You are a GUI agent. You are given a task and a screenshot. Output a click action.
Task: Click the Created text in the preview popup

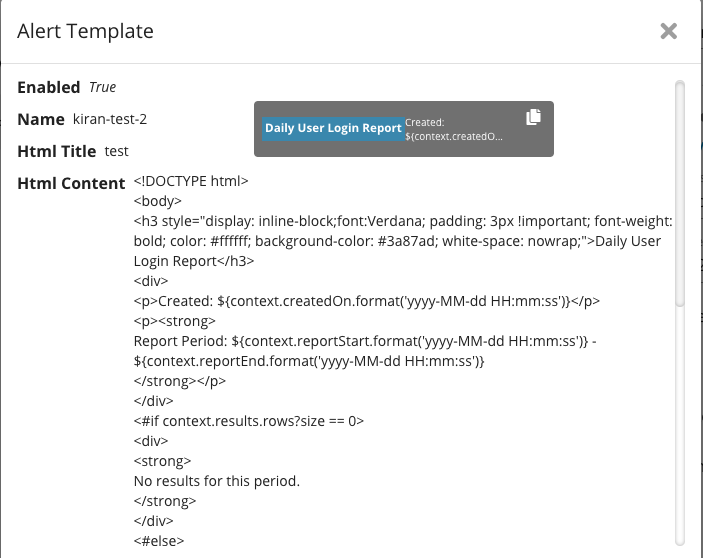(454, 129)
